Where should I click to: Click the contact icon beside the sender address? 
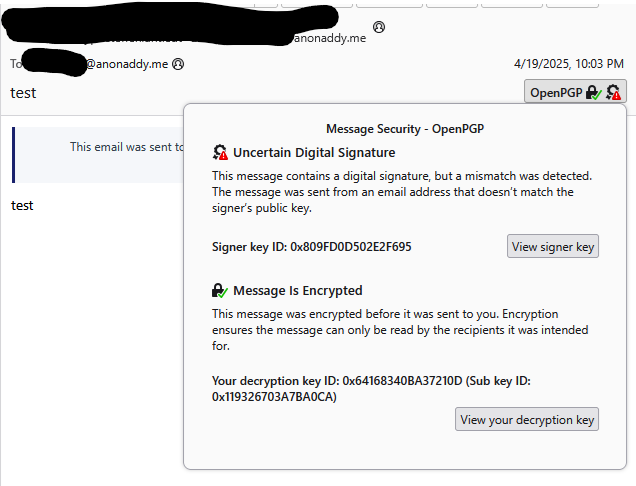[x=379, y=27]
